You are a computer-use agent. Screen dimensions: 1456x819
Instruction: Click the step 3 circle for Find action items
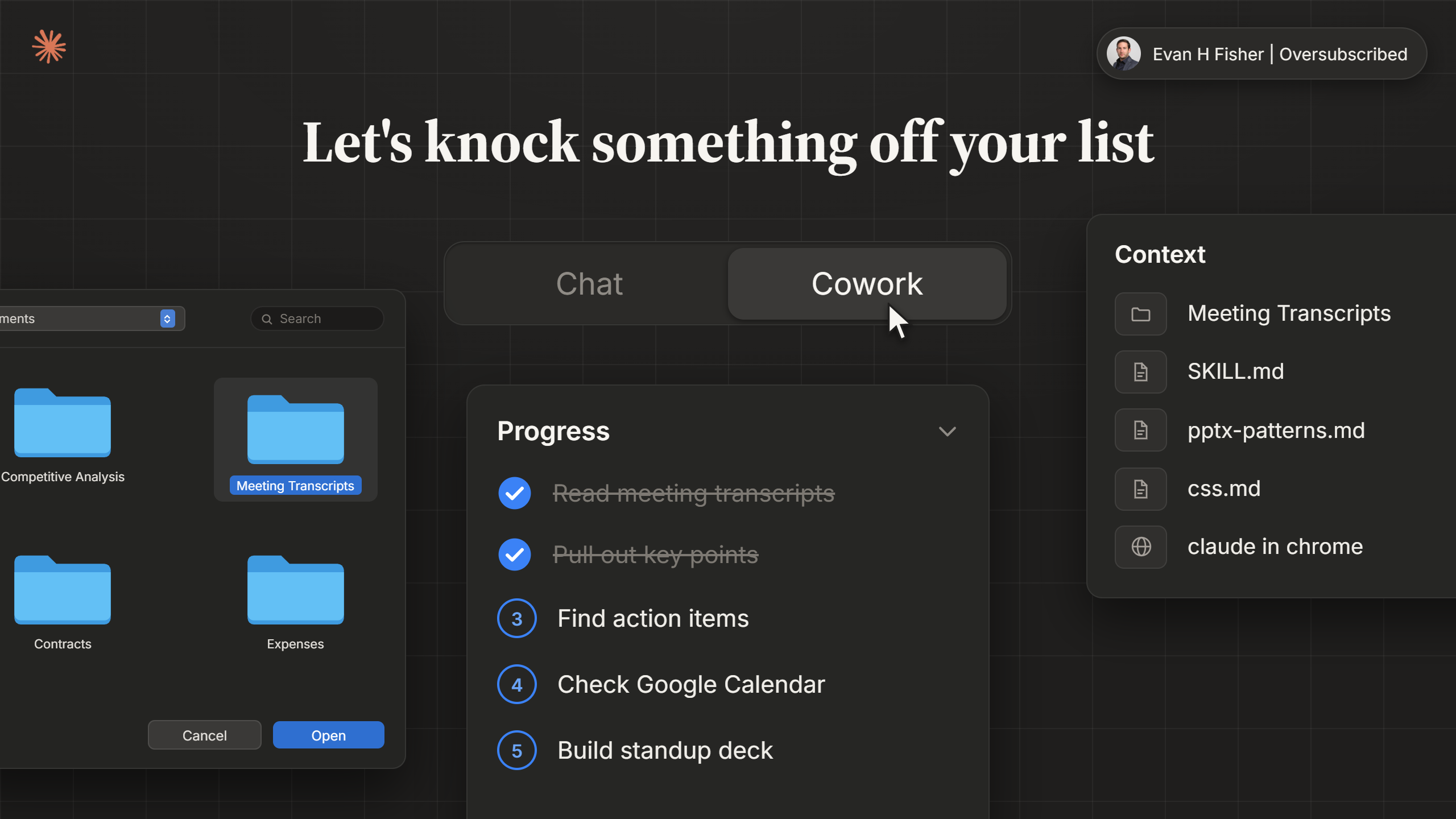click(x=516, y=619)
